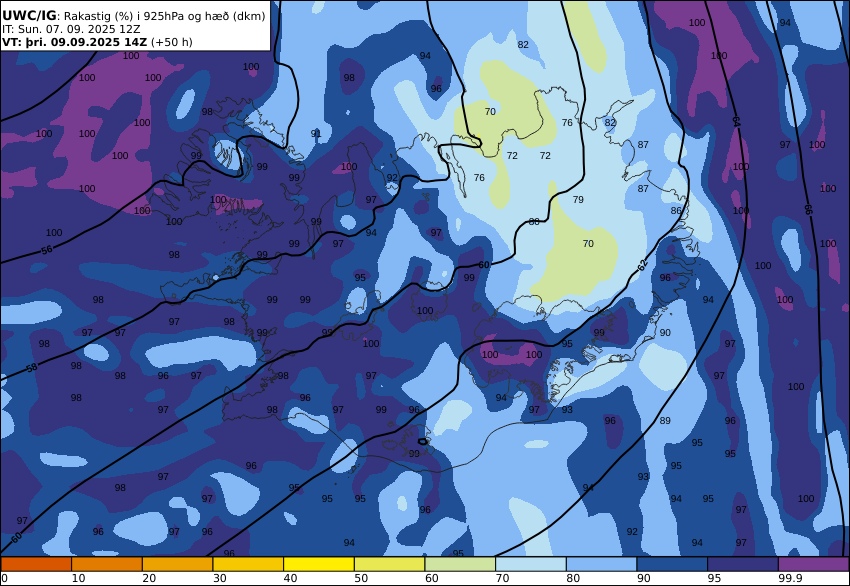Click the '10' legend scale label
The height and width of the screenshot is (586, 850).
click(78, 578)
